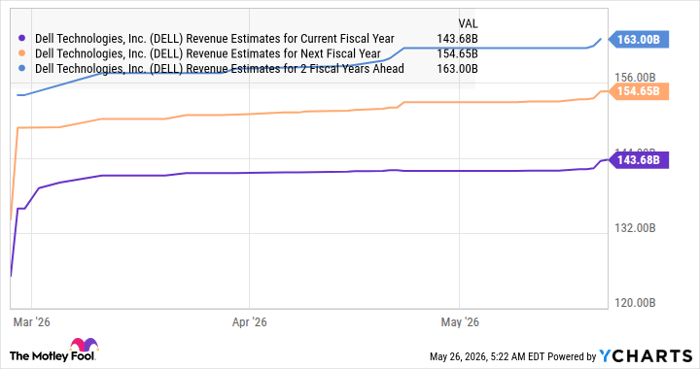Viewport: 700px width, 369px height.
Task: Click The Motley Fool jester hat icon
Action: [84, 345]
